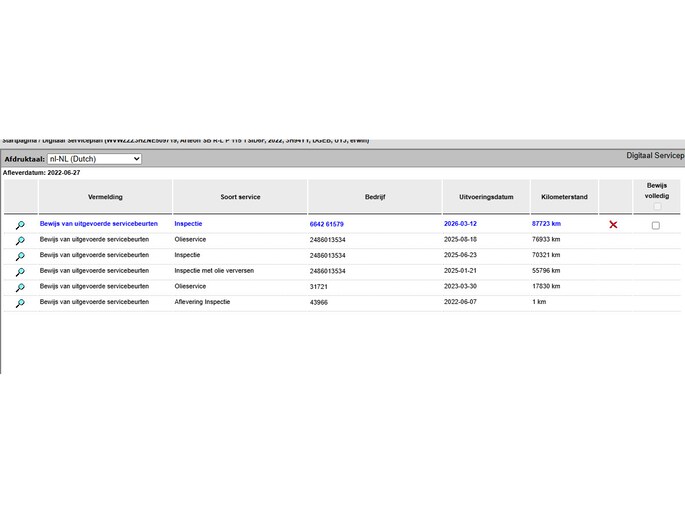Tick the Bewijs volledig checkbox in first row

(x=656, y=225)
